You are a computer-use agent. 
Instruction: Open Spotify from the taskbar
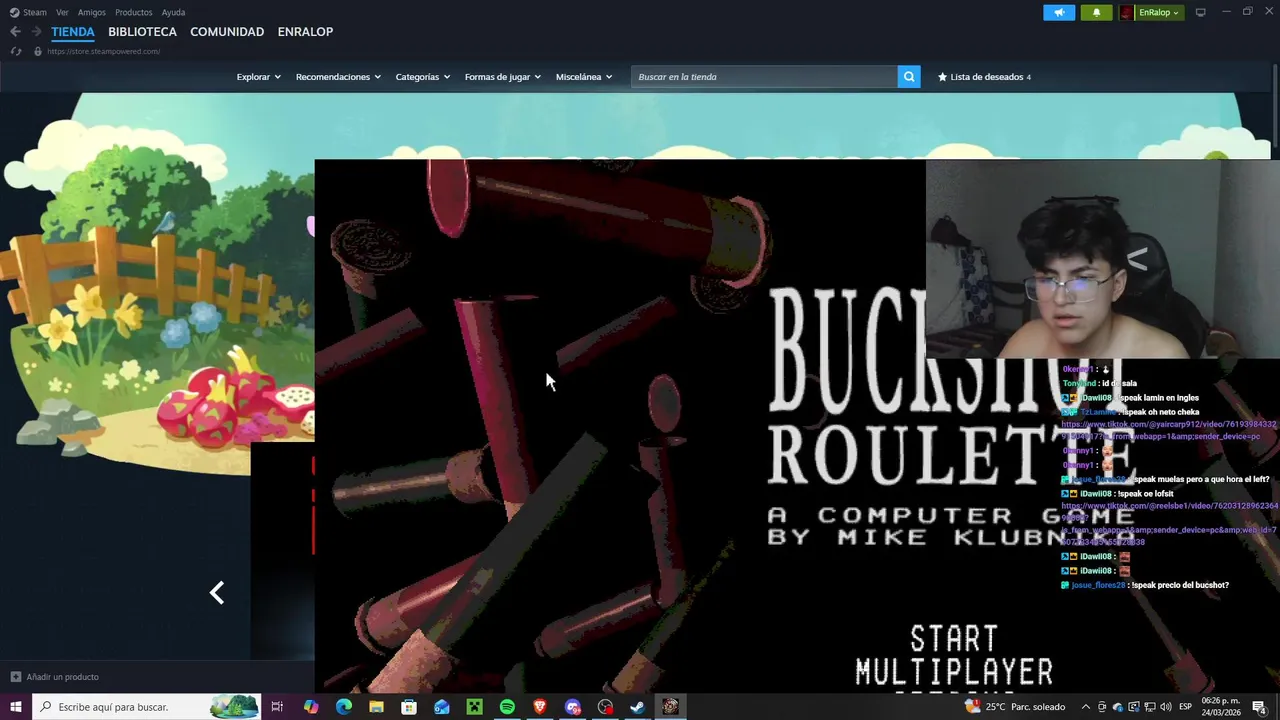507,707
